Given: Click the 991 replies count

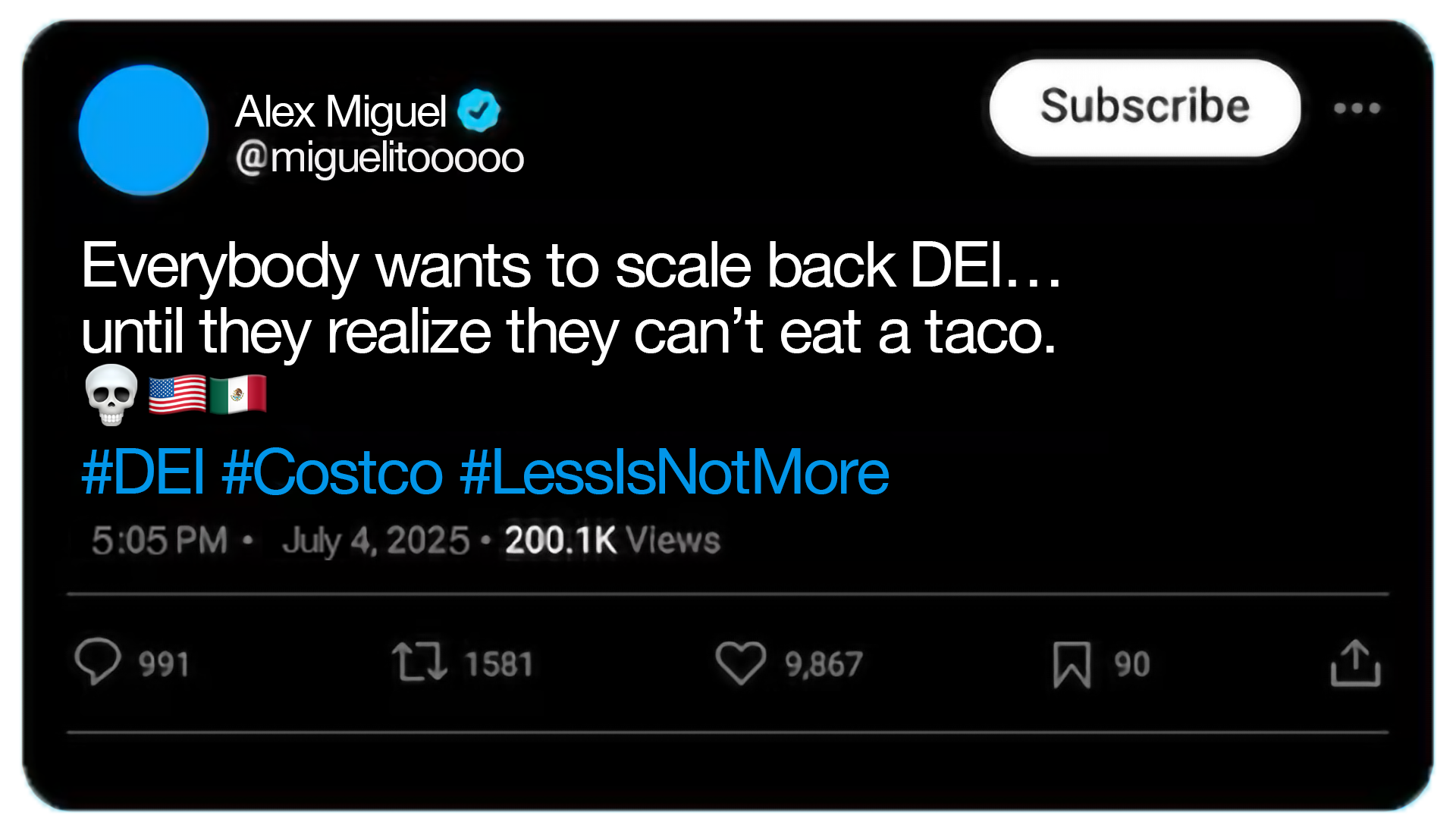Looking at the screenshot, I should [164, 664].
